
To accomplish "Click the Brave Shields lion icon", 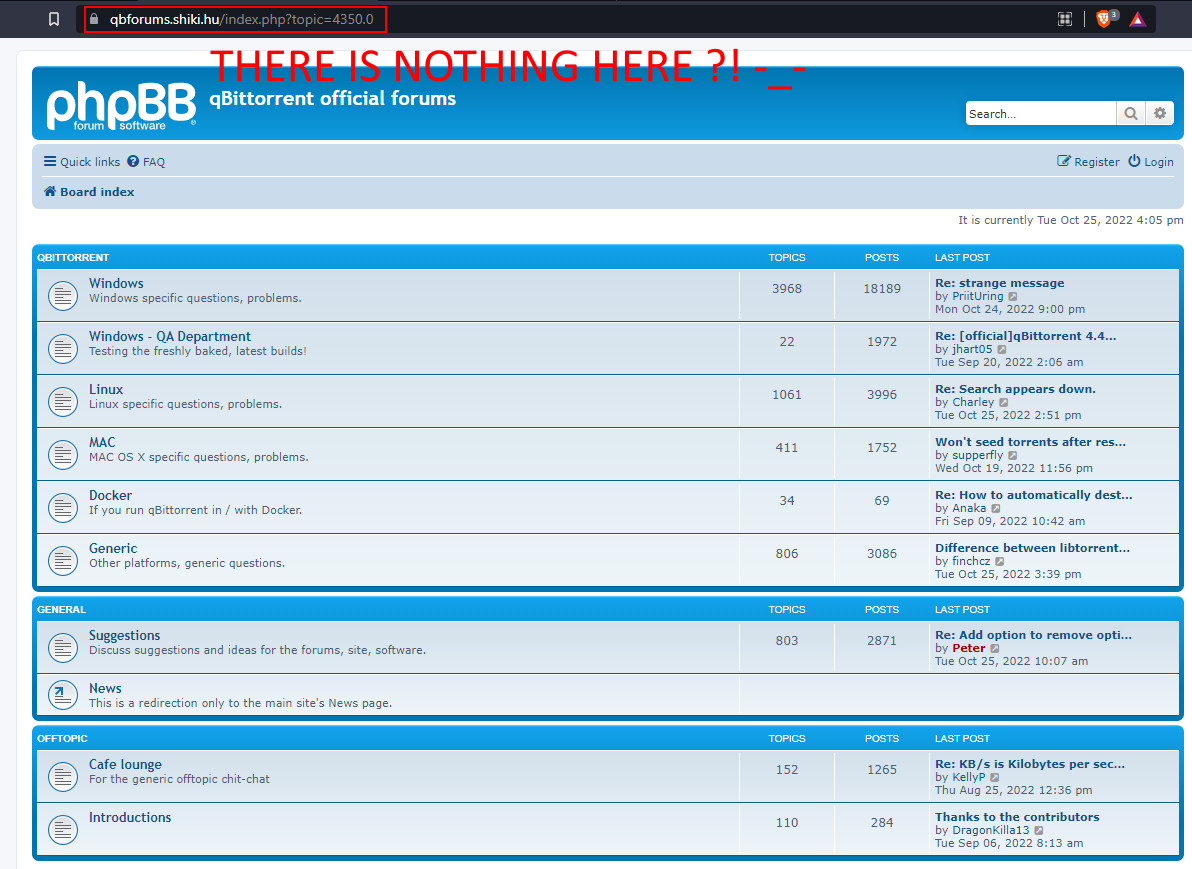I will tap(1104, 19).
